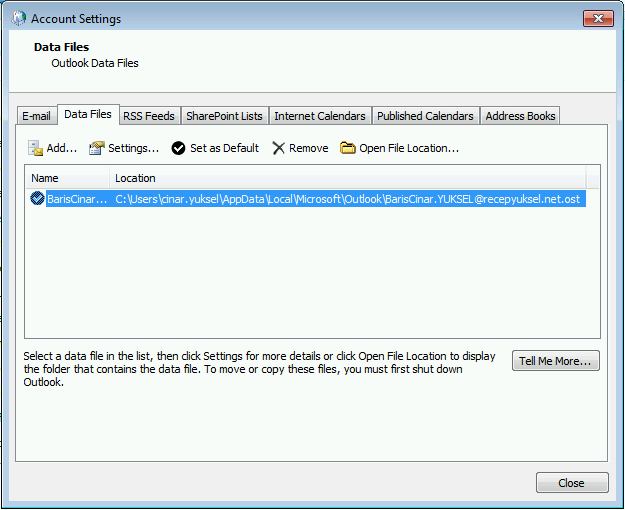Click the Add... label in the toolbar
The image size is (625, 510).
(x=62, y=148)
